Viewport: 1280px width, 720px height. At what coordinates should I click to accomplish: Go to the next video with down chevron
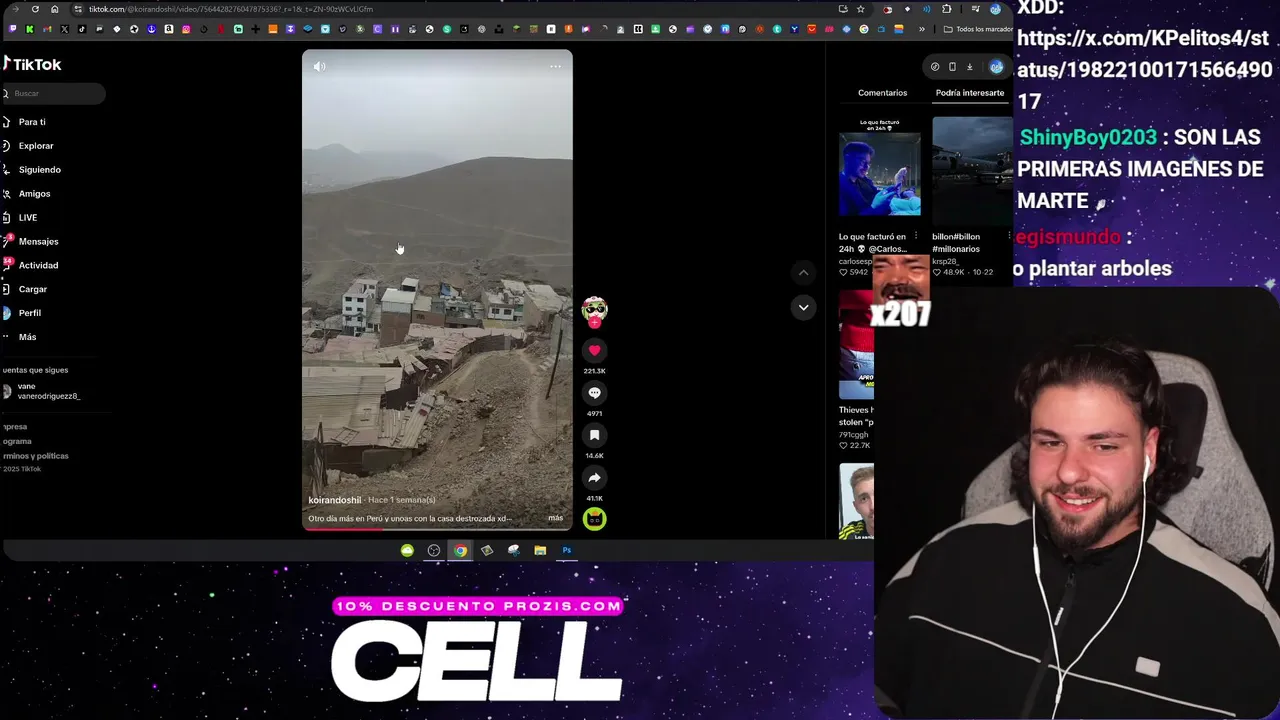pos(803,307)
